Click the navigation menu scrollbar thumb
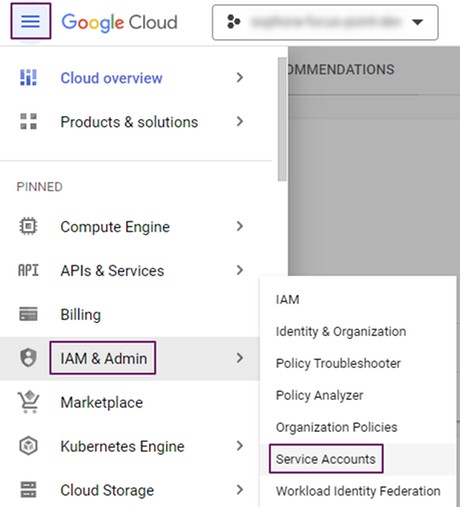This screenshot has width=460, height=507. pyautogui.click(x=282, y=119)
